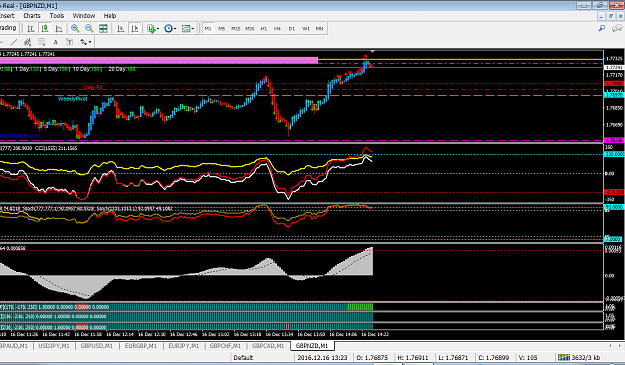Click the O: 1.76875 status value
625x365 pixels.
click(x=372, y=357)
